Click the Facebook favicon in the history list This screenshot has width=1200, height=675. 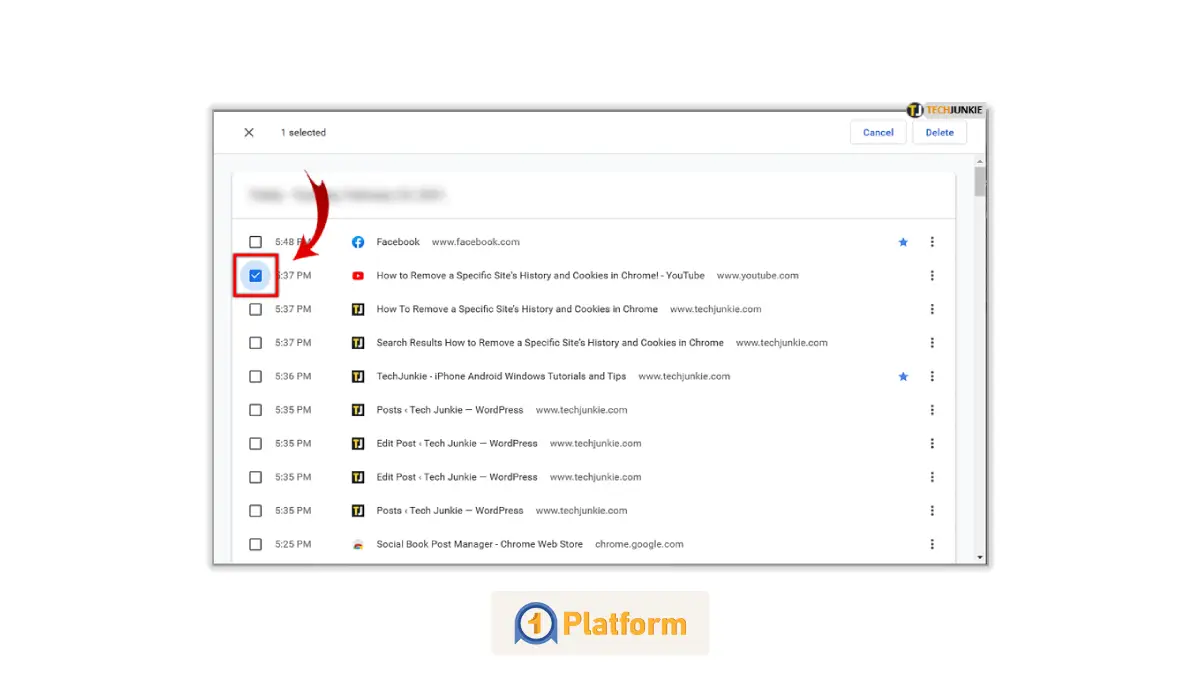tap(357, 241)
